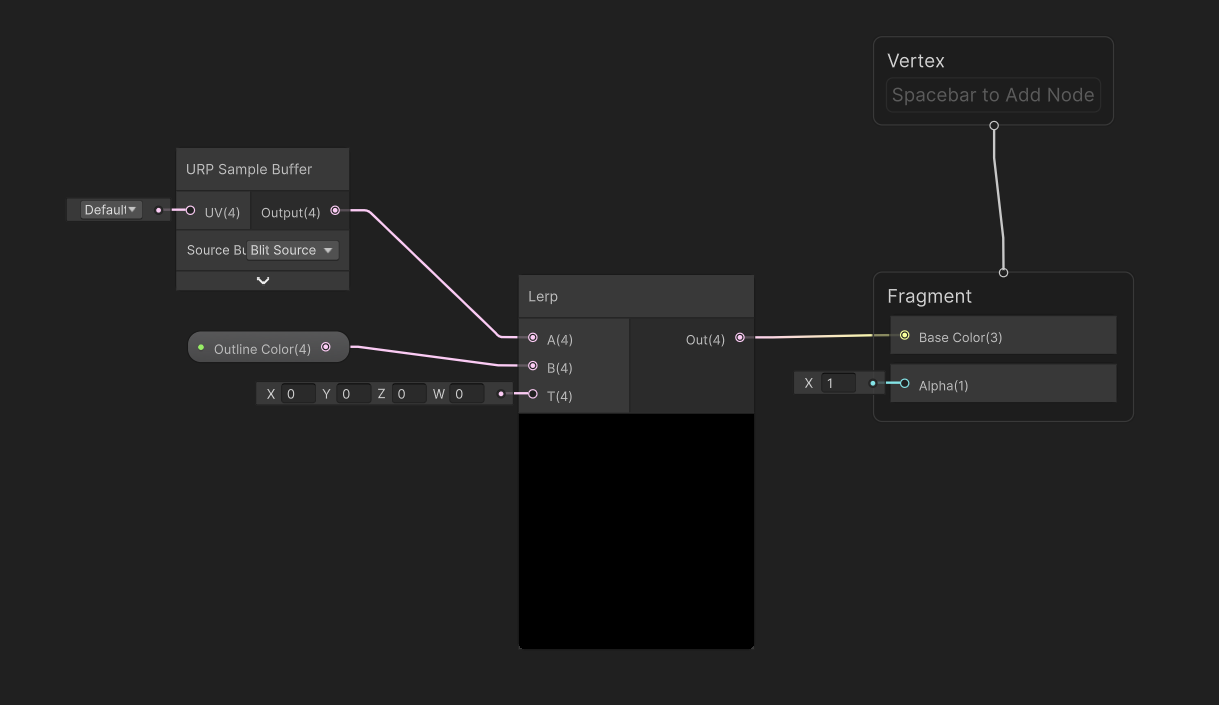Click the Vertex block connection point
Image resolution: width=1219 pixels, height=705 pixels.
click(x=993, y=126)
